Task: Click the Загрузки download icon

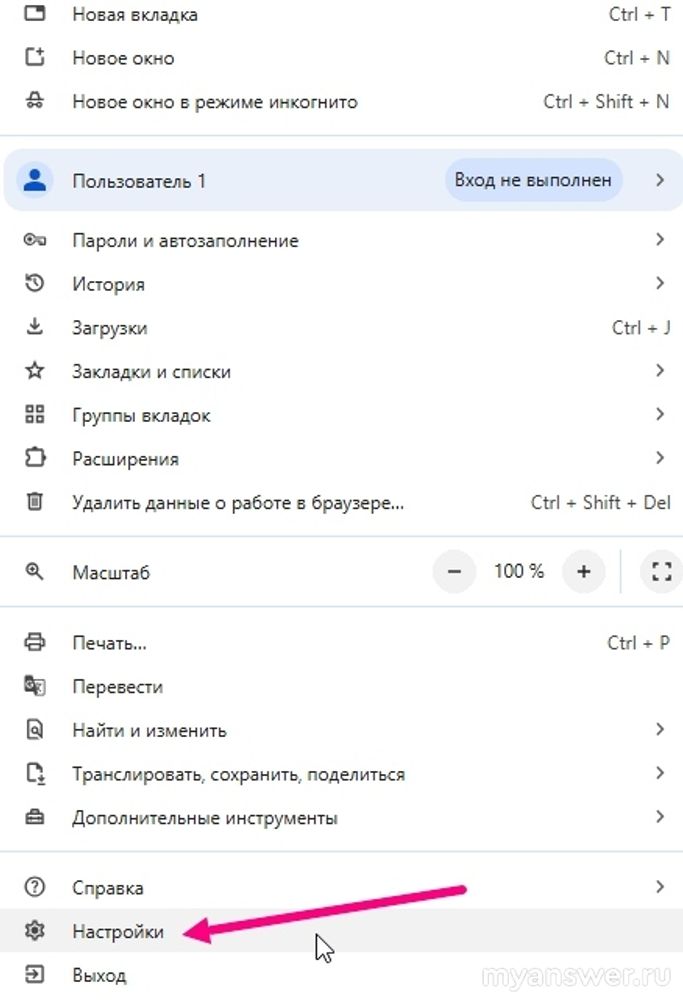Action: click(x=35, y=328)
